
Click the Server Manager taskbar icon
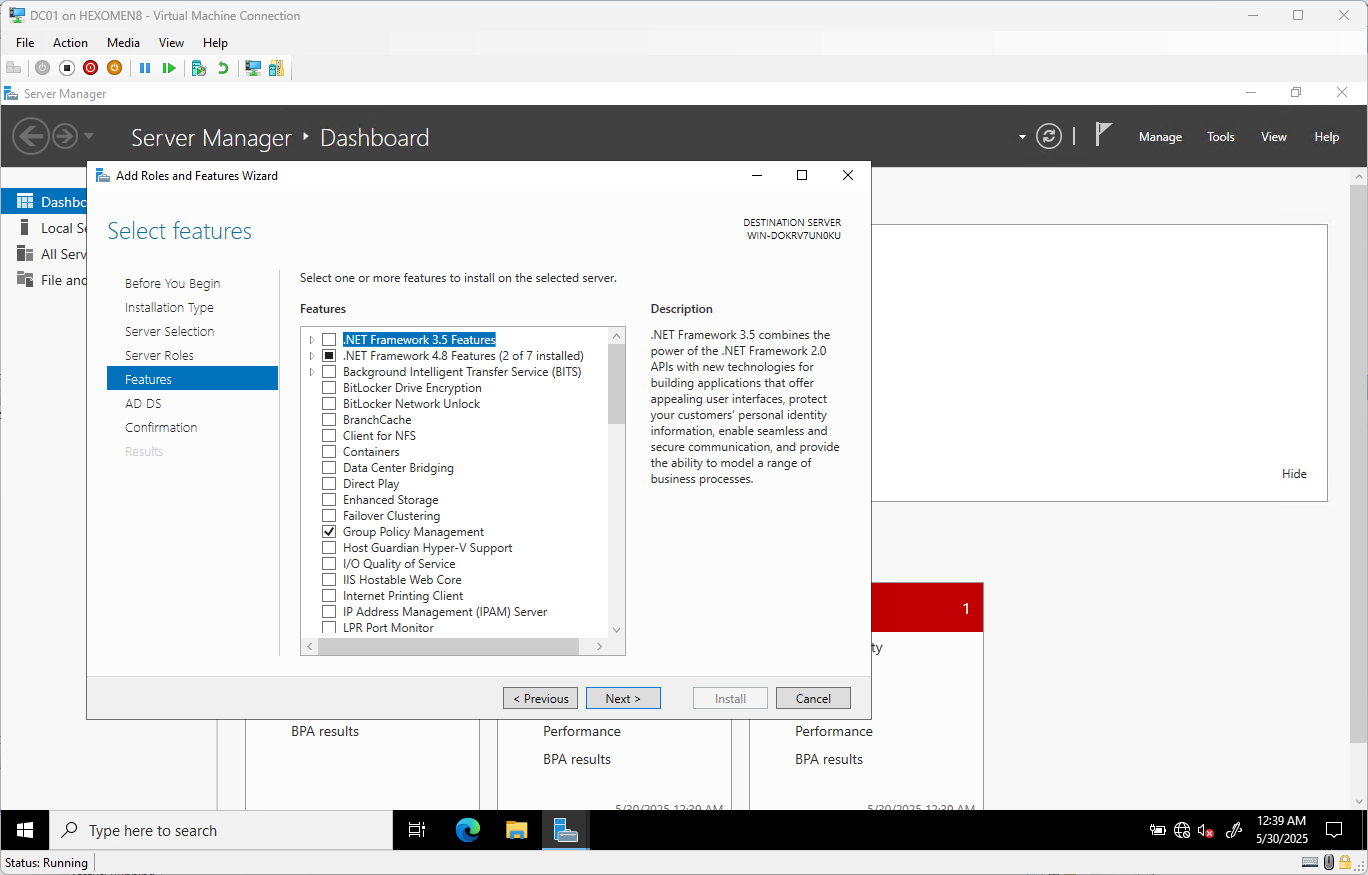coord(566,830)
